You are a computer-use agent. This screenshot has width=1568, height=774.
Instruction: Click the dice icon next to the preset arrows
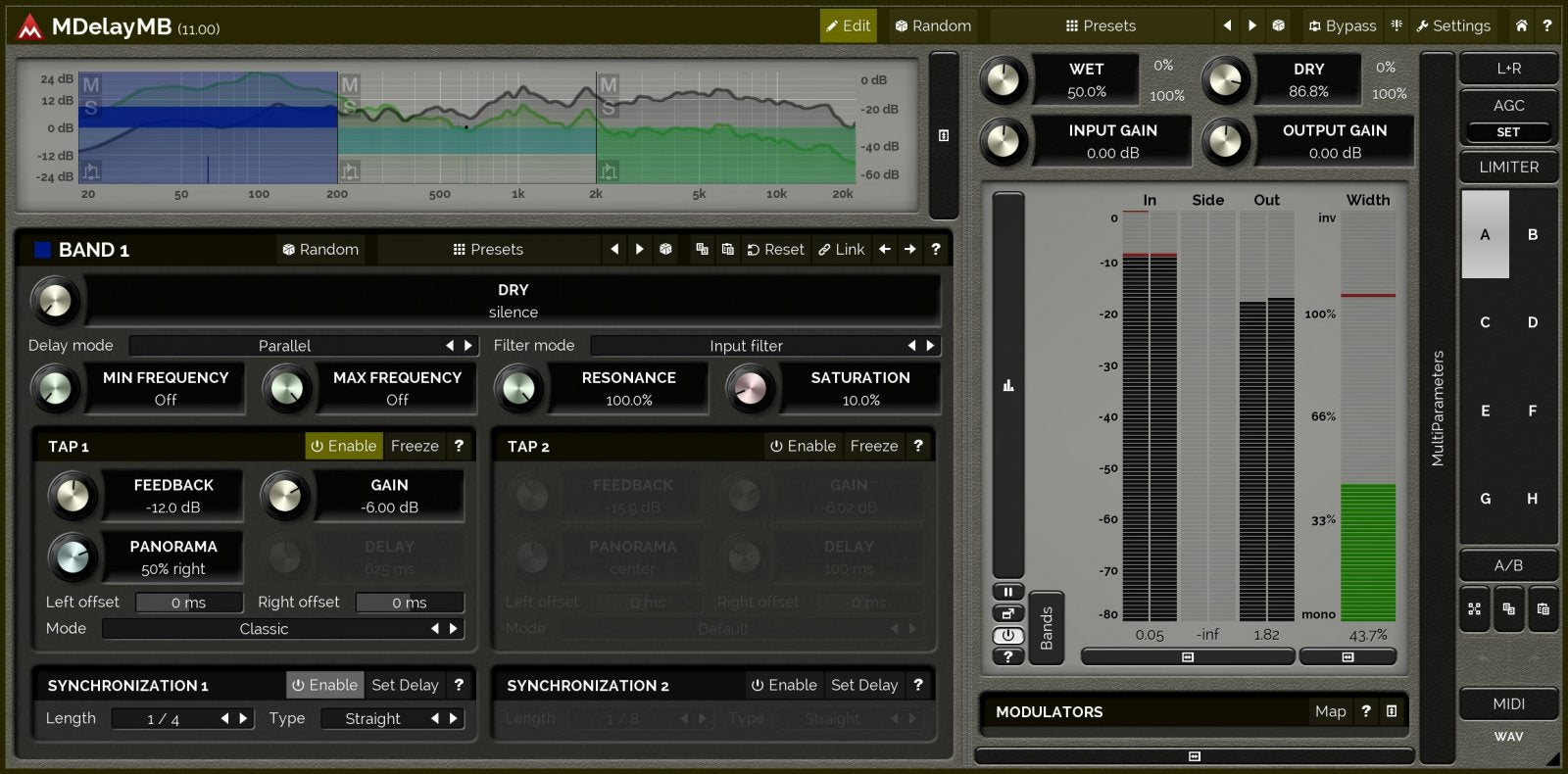pyautogui.click(x=1279, y=26)
